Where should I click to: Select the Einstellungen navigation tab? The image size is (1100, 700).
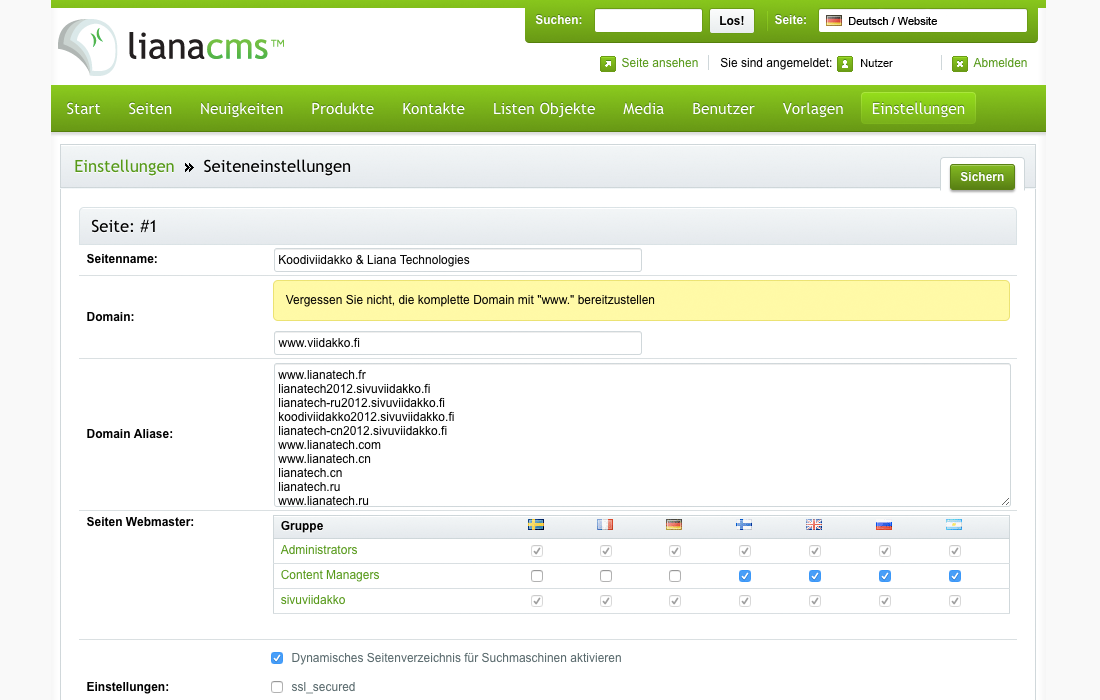(x=918, y=109)
